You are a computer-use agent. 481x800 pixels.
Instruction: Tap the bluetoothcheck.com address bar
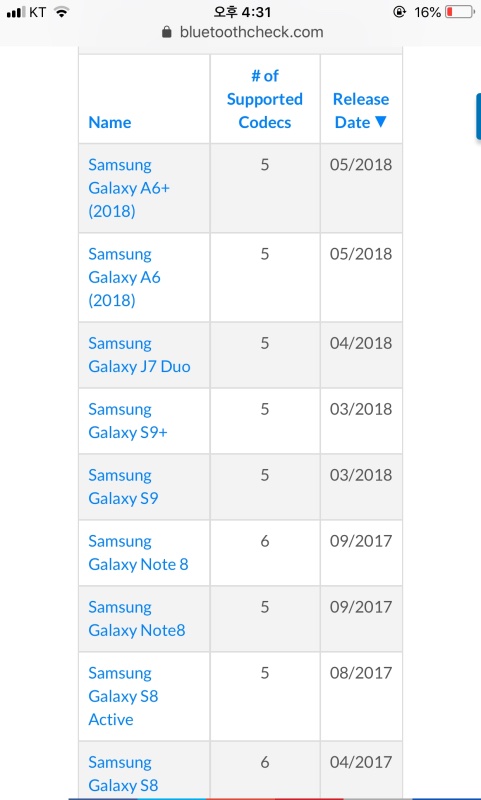pos(242,32)
